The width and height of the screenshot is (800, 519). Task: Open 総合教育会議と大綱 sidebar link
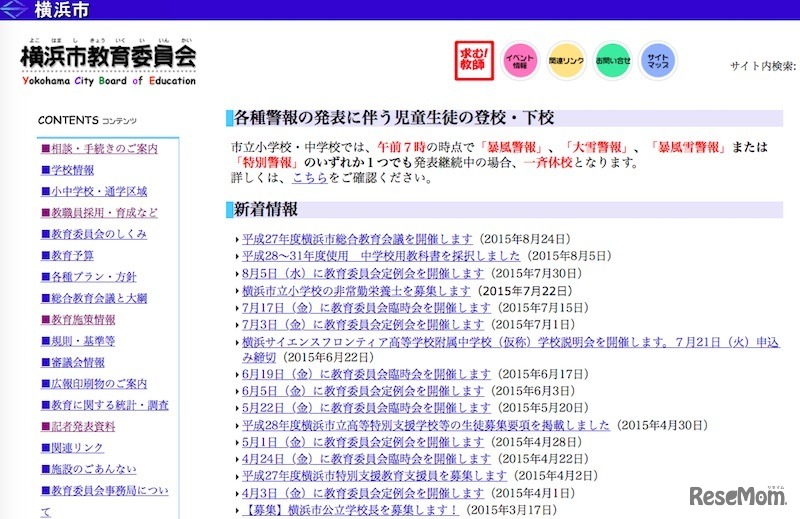pos(94,298)
